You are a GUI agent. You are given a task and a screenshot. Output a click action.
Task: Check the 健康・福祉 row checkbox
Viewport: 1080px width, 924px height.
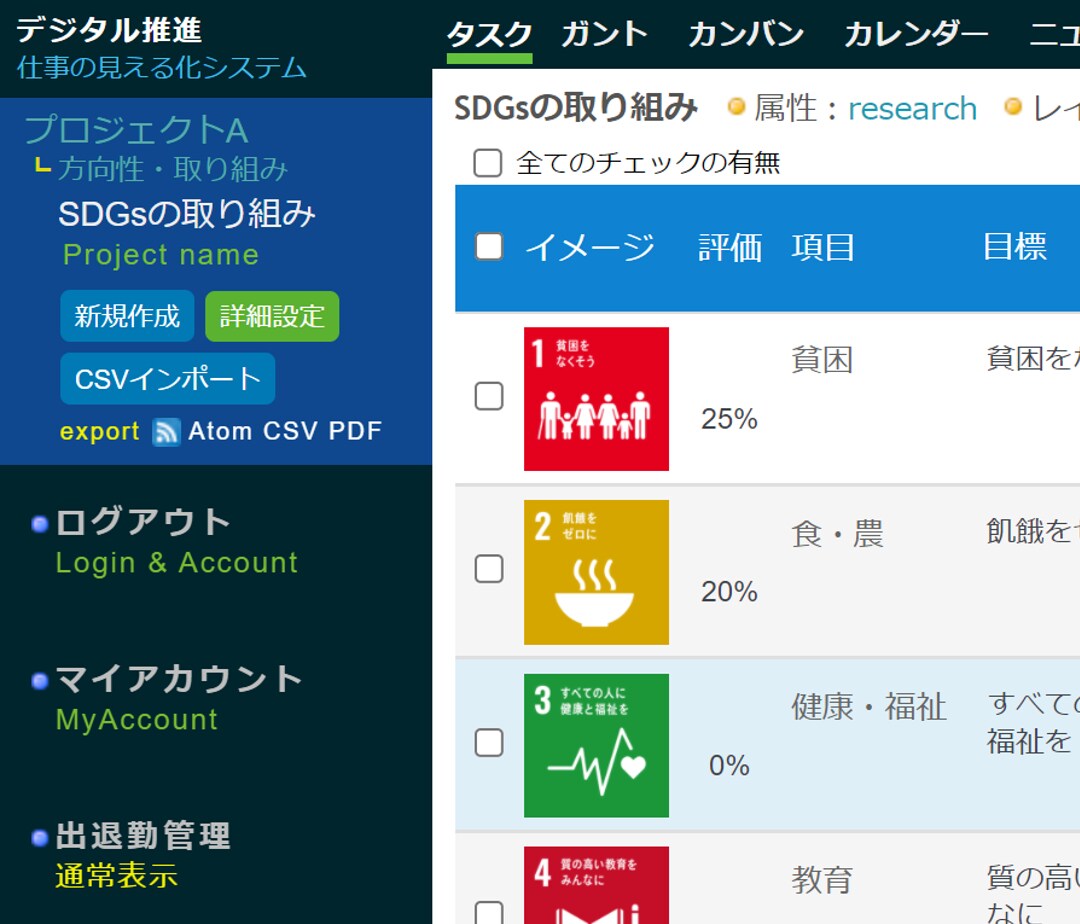point(489,742)
